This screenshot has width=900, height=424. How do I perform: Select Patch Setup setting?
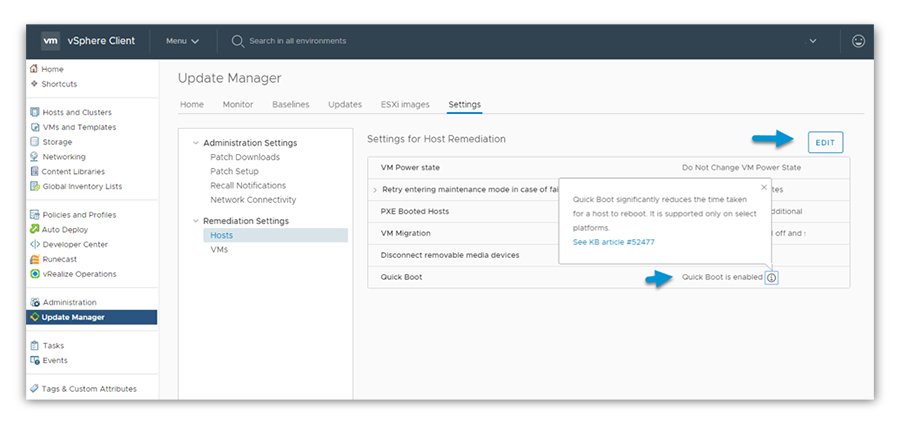[234, 172]
